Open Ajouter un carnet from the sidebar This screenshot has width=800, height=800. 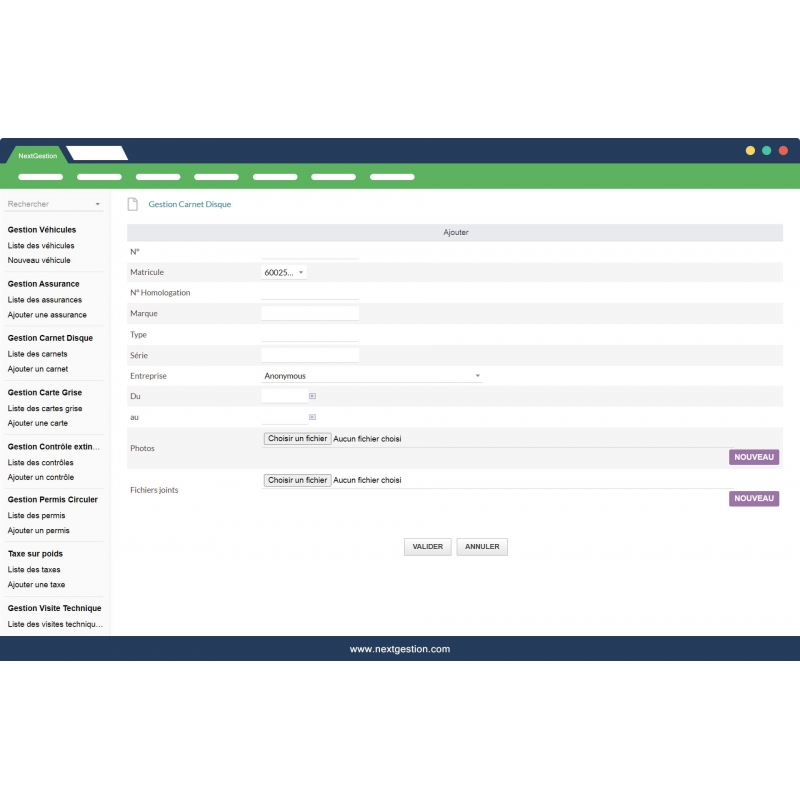[38, 369]
